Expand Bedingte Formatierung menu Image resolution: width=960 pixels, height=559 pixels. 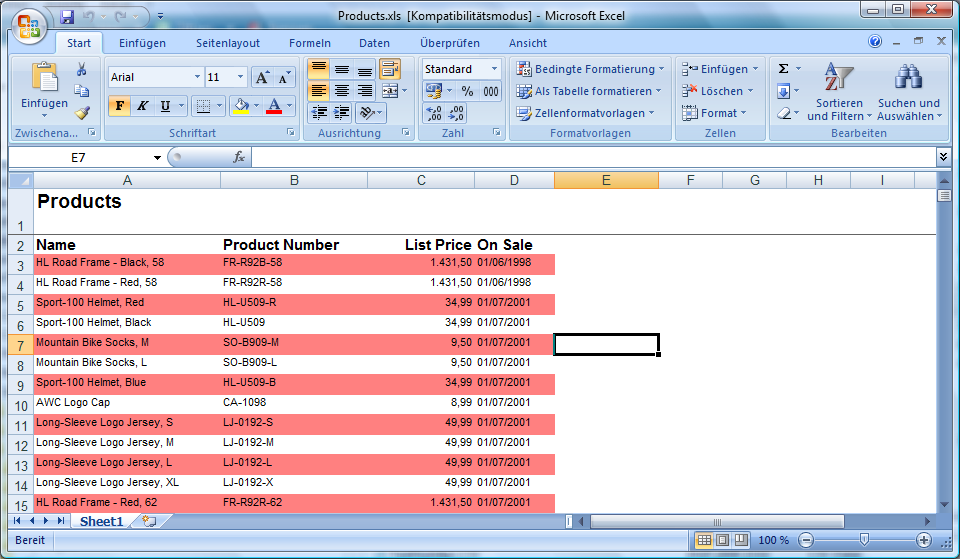pos(590,69)
